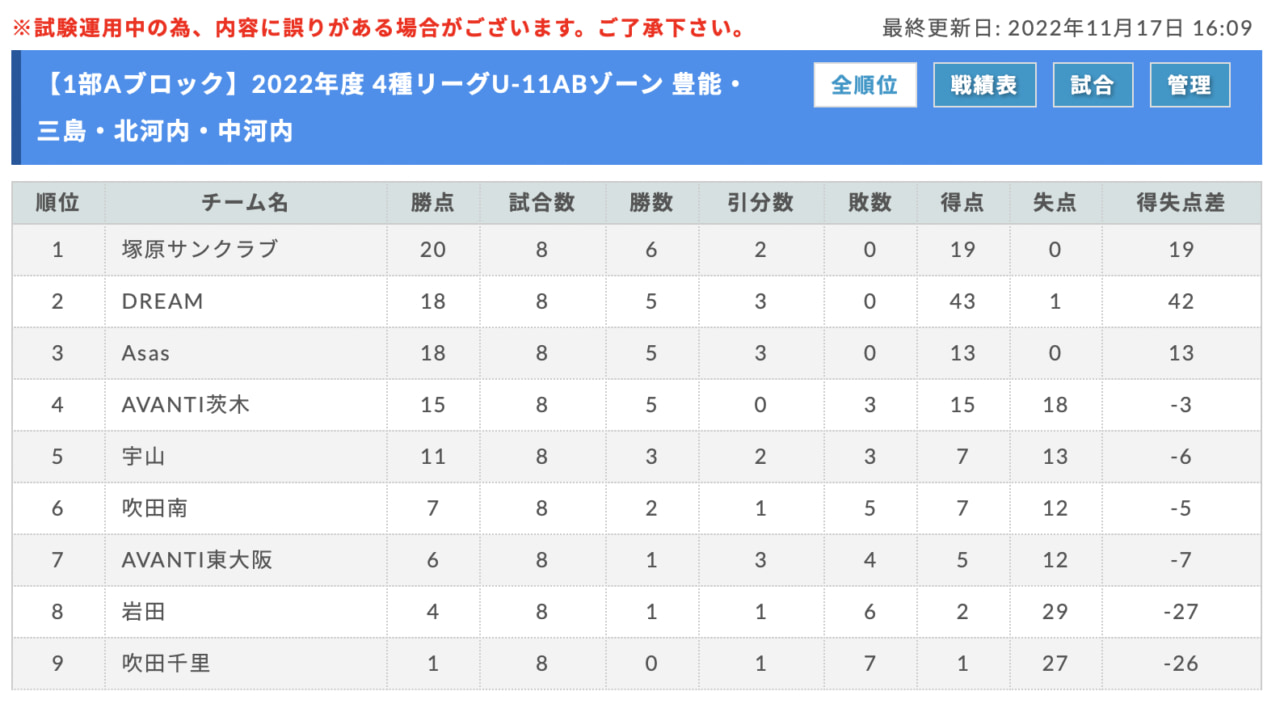Image resolution: width=1280 pixels, height=708 pixels.
Task: Click the 試合数 column header
Action: [541, 203]
